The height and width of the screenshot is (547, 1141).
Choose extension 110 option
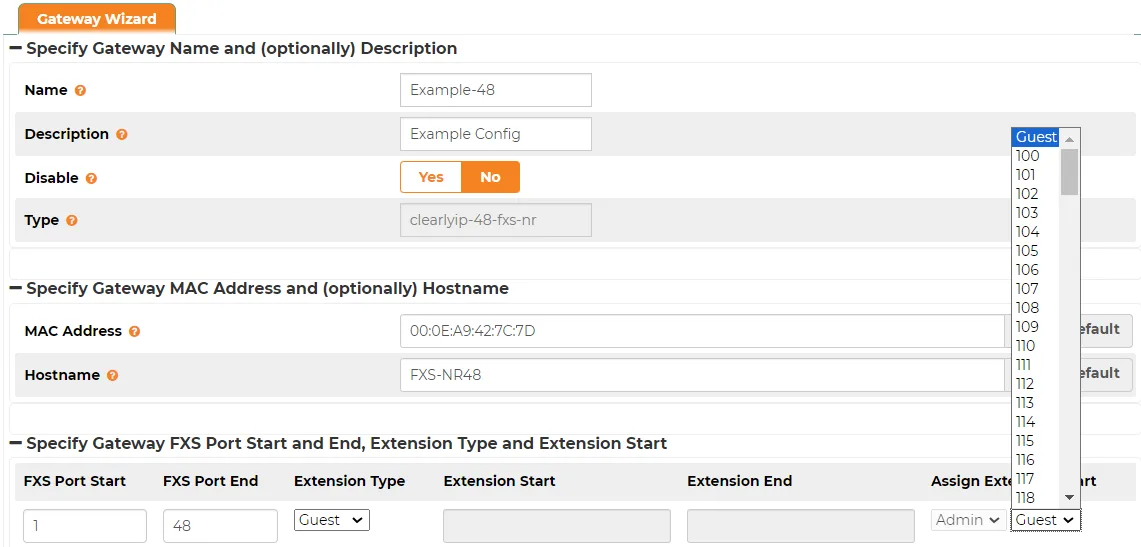[1036, 346]
